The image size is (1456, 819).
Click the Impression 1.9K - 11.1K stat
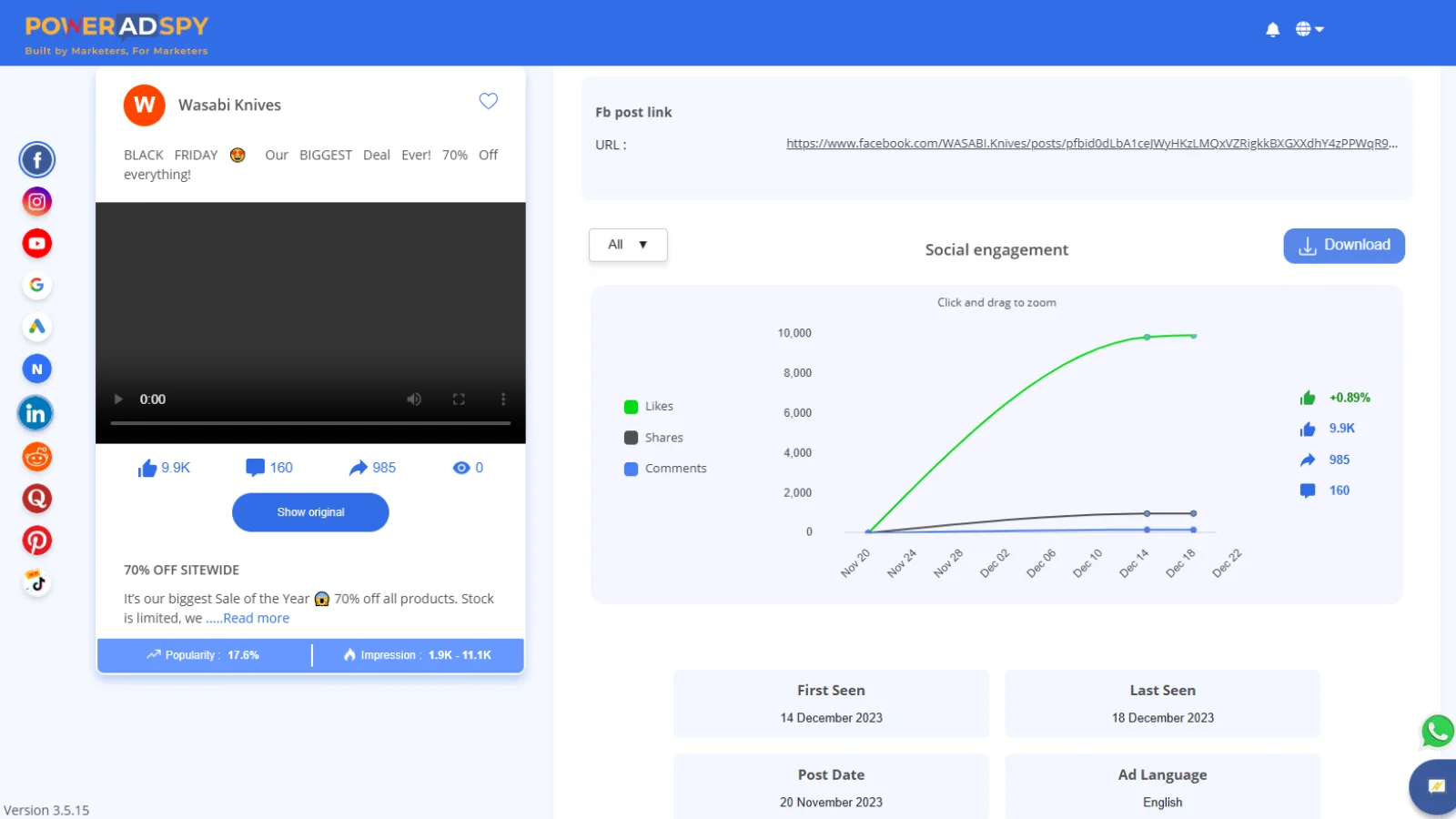[x=418, y=655]
